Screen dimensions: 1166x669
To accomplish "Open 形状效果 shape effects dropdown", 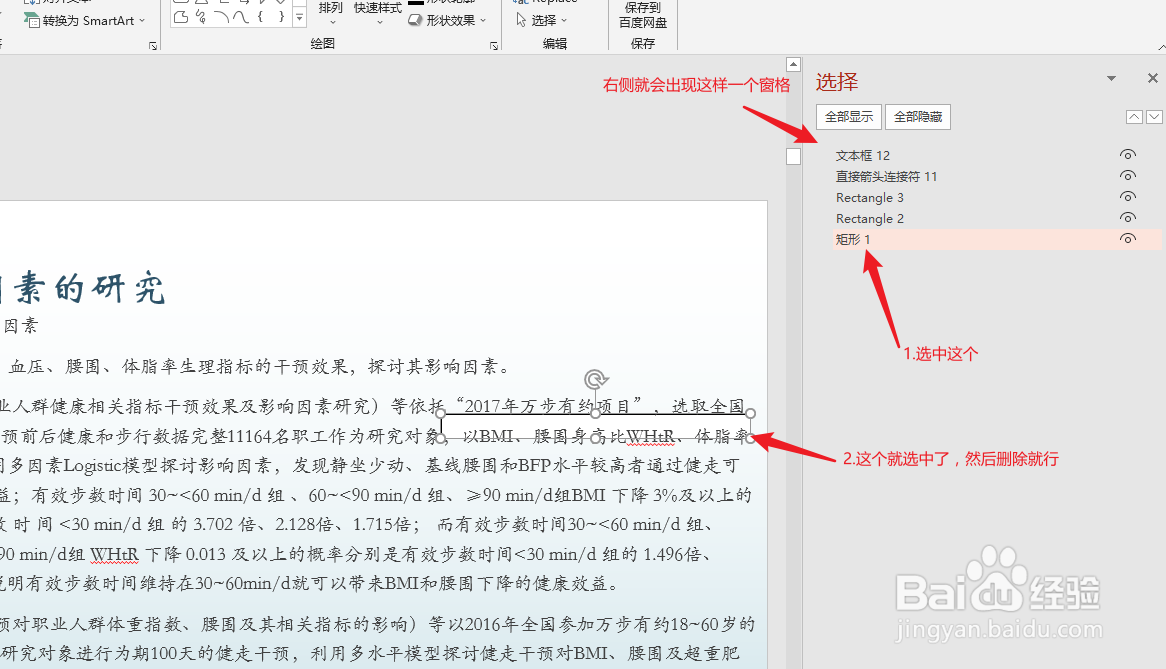I will (x=448, y=20).
